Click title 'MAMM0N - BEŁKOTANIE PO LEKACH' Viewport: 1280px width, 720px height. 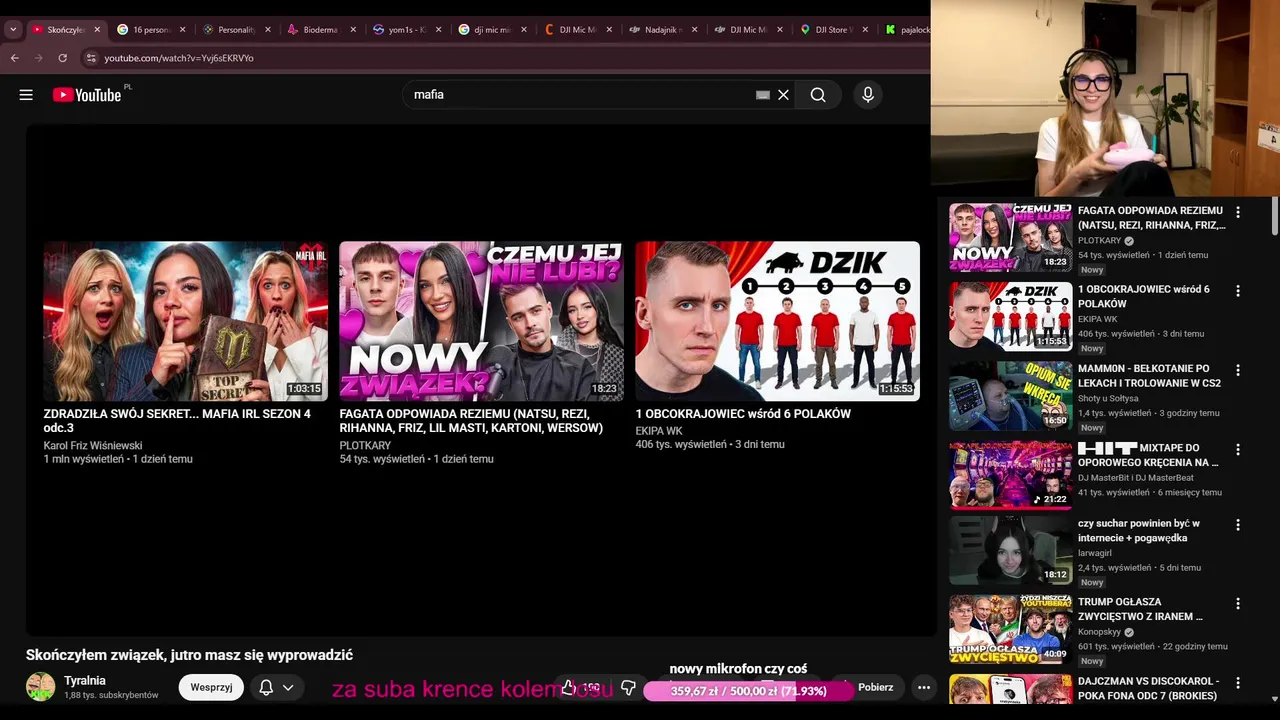tap(1149, 376)
